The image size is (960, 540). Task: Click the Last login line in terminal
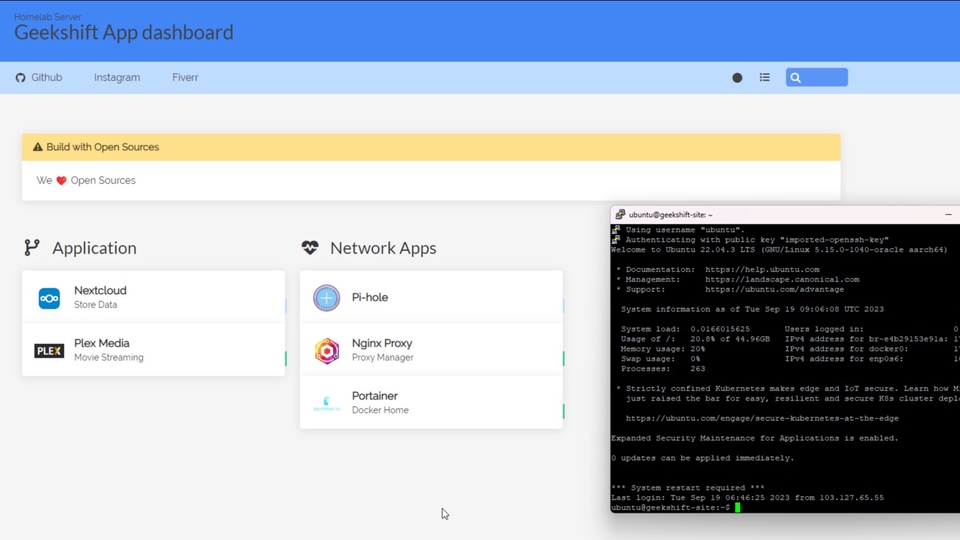tap(748, 498)
